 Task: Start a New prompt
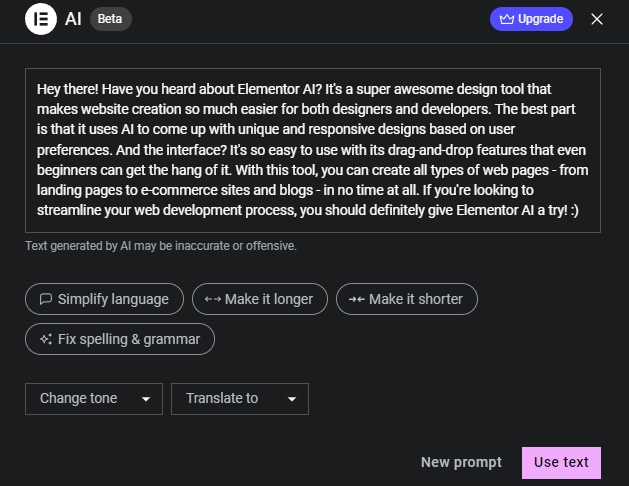pyautogui.click(x=461, y=462)
